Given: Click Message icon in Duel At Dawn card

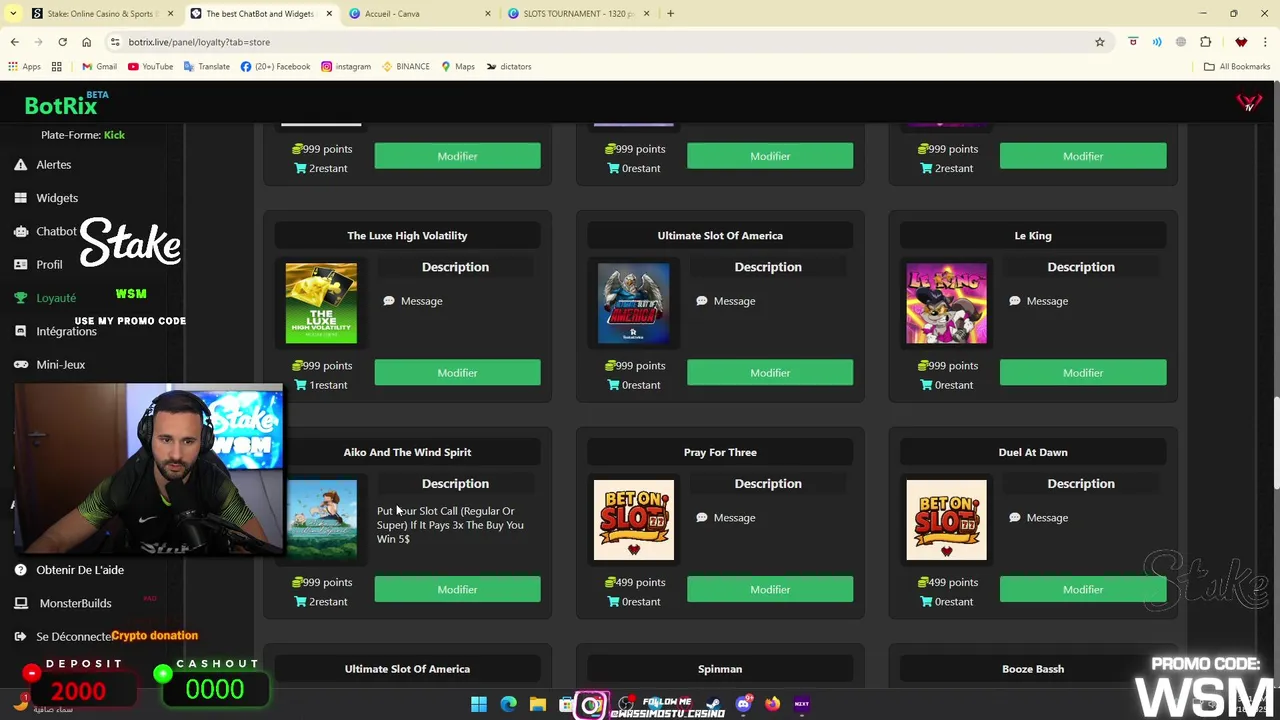Looking at the screenshot, I should tap(1014, 518).
